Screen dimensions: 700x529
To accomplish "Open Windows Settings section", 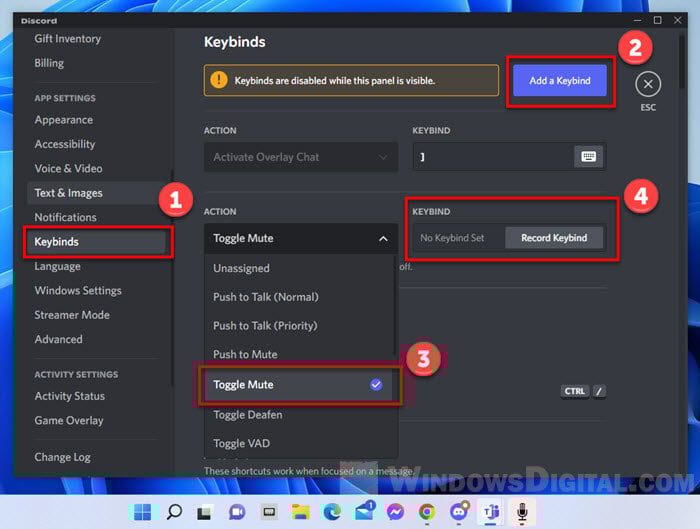I will point(78,291).
